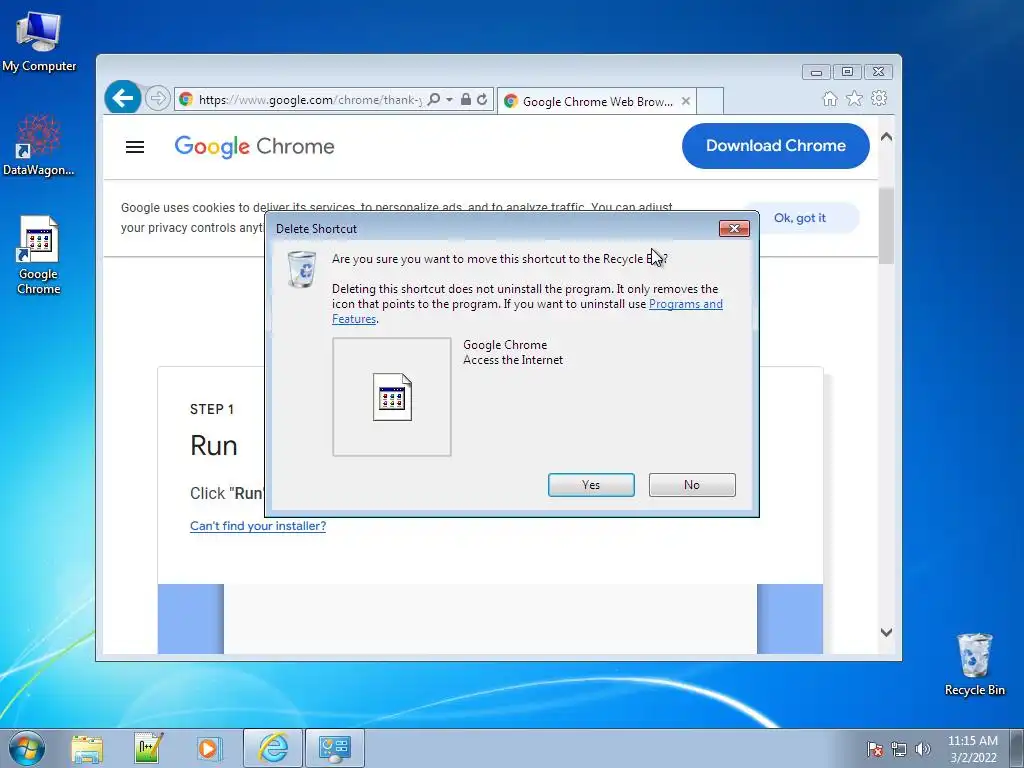Click the Google Chrome logo on page
Image resolution: width=1024 pixels, height=768 pixels.
click(254, 146)
